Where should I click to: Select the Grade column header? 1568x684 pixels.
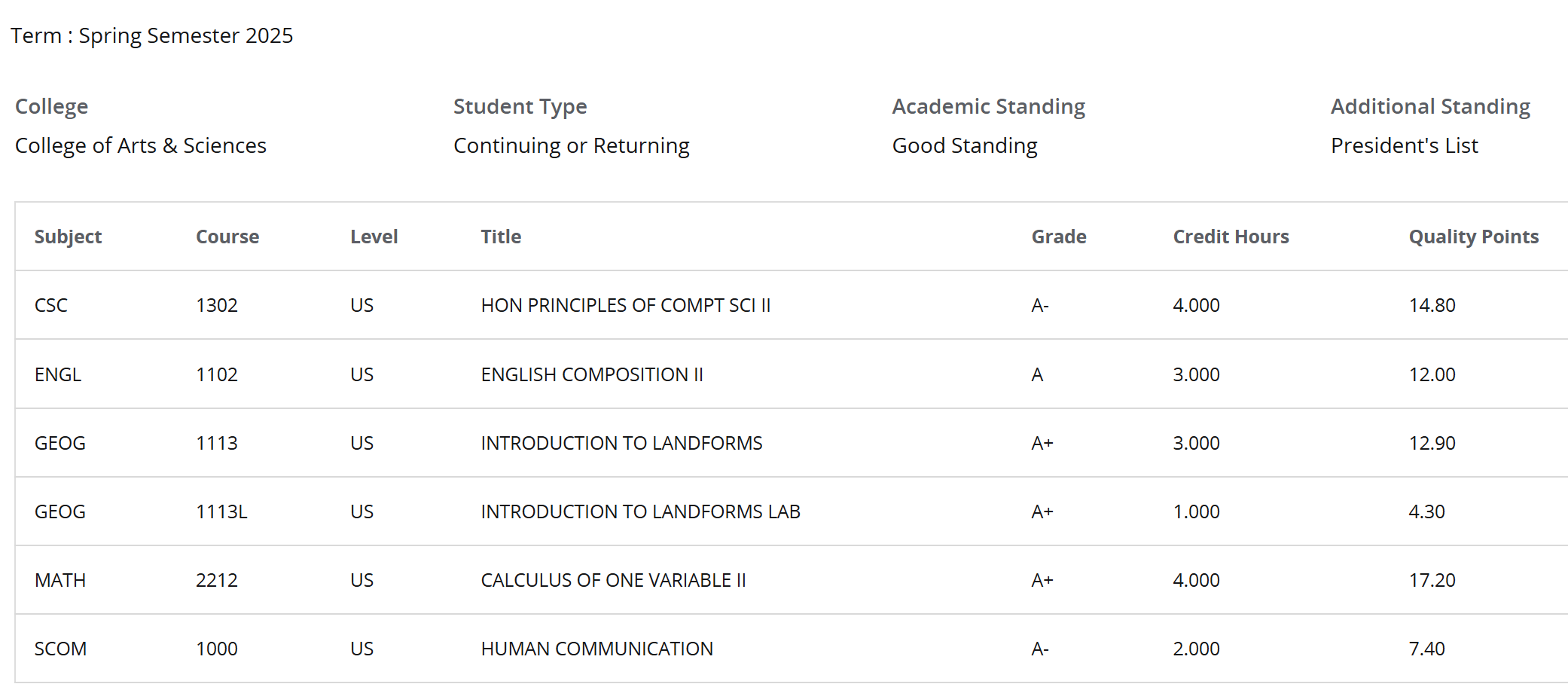coord(1058,237)
